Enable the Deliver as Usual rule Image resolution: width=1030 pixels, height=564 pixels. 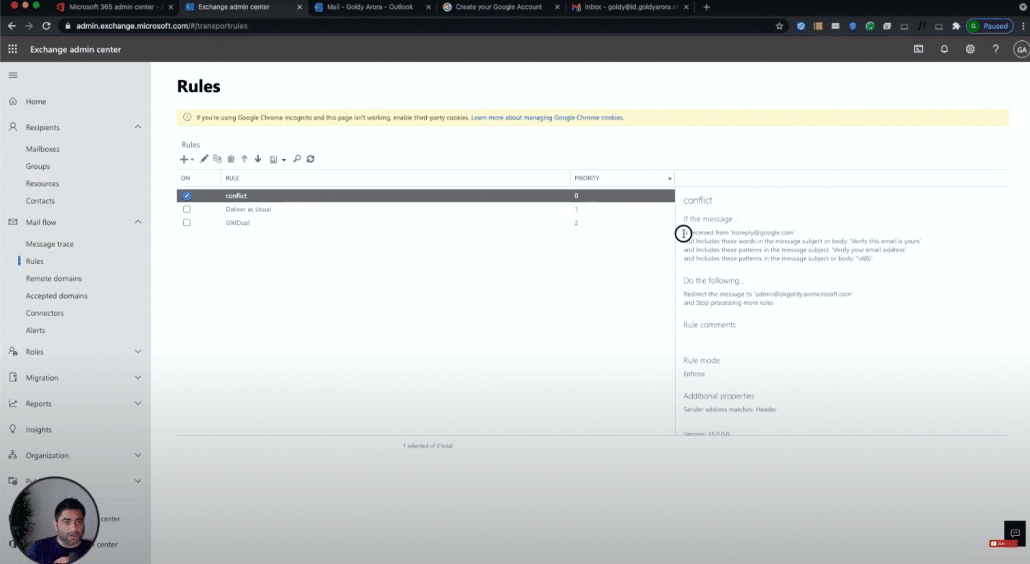(187, 209)
